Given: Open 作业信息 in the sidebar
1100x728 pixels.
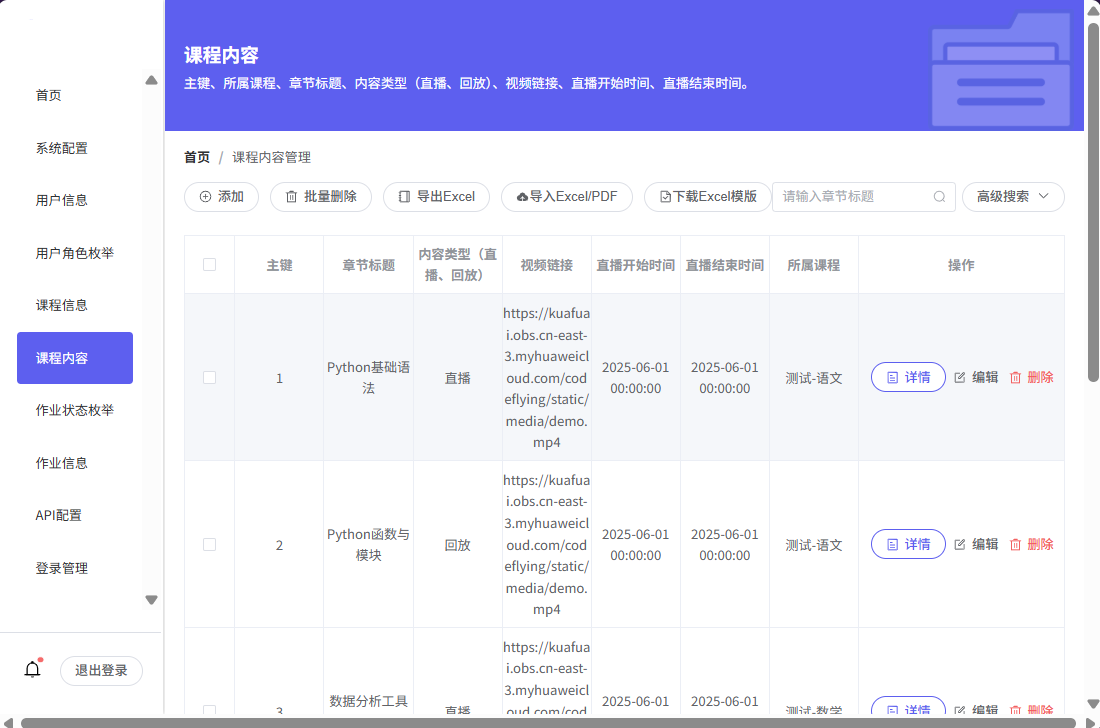Looking at the screenshot, I should click(x=62, y=463).
